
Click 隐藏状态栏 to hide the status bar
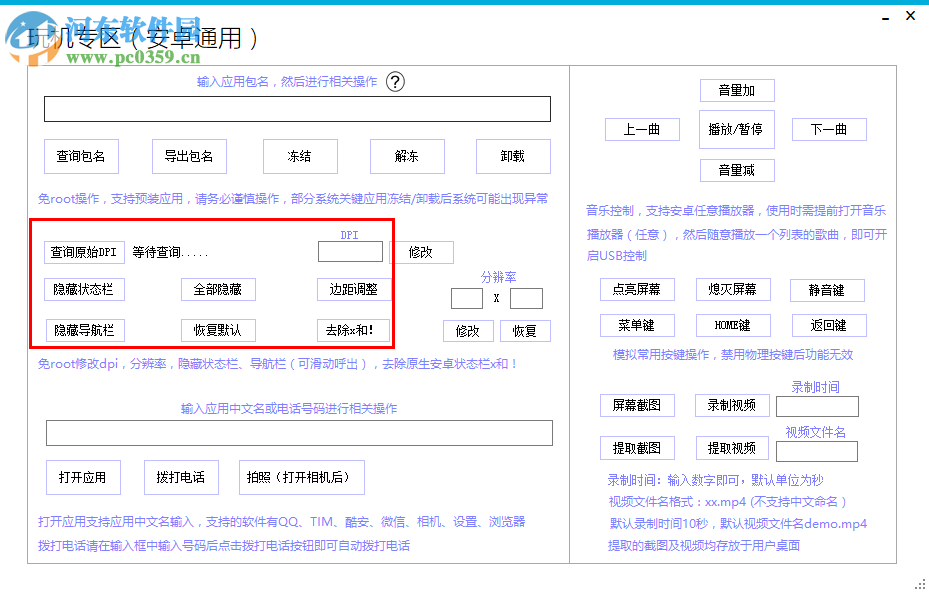(84, 290)
